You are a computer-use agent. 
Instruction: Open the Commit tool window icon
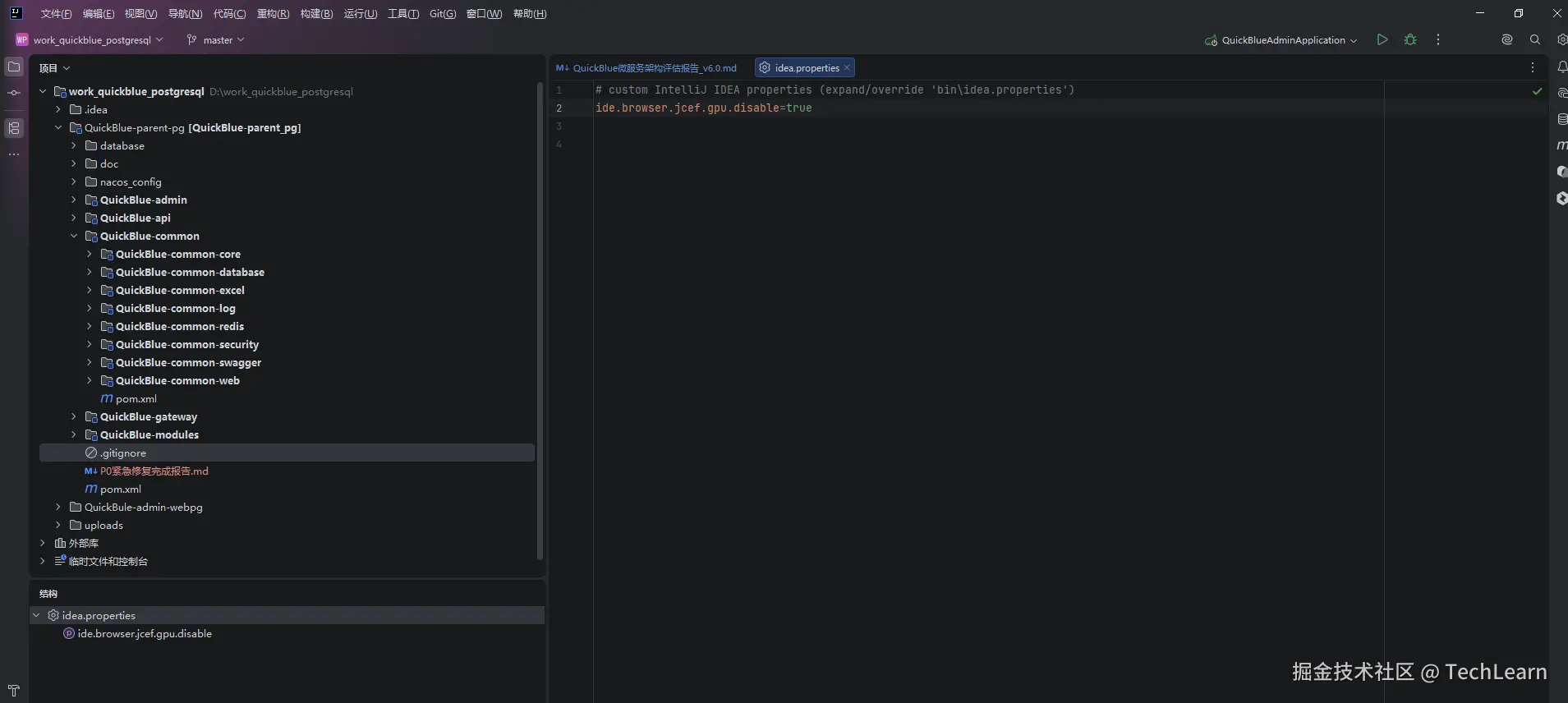[x=14, y=93]
